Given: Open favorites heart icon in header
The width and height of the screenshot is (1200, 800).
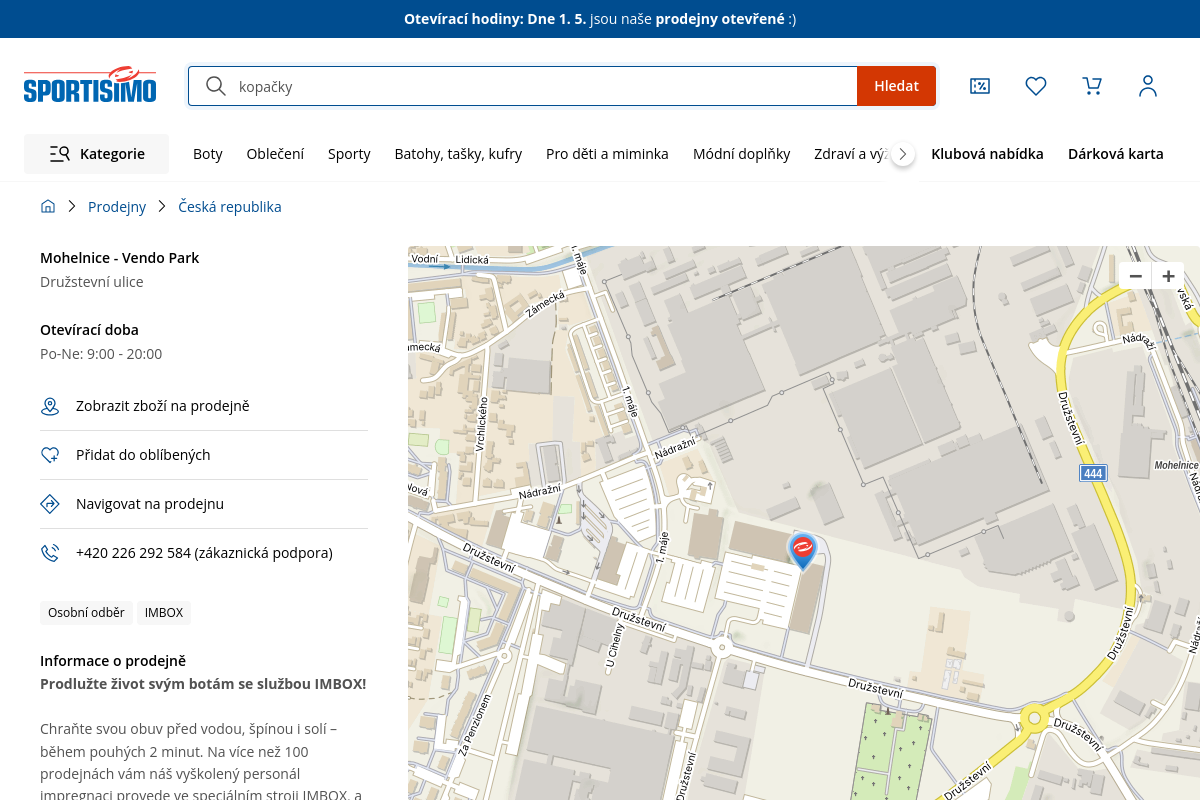Looking at the screenshot, I should [1036, 86].
